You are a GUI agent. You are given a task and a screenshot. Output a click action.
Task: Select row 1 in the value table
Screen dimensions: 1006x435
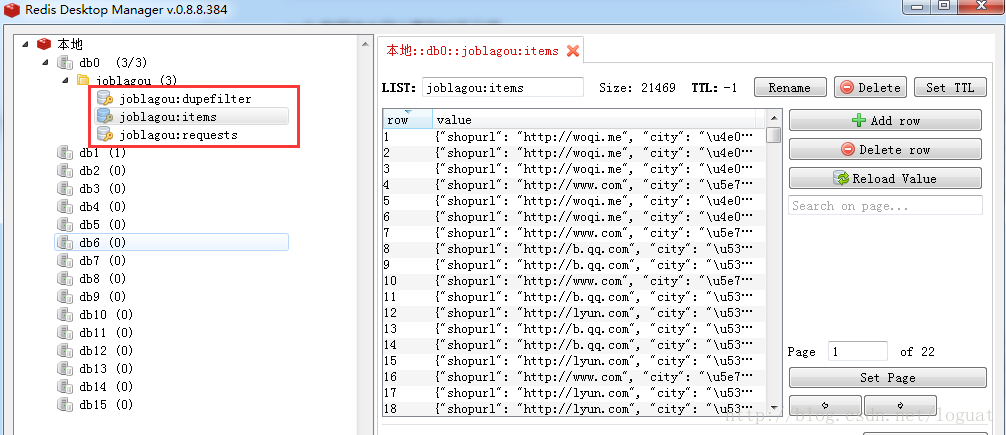click(x=574, y=137)
